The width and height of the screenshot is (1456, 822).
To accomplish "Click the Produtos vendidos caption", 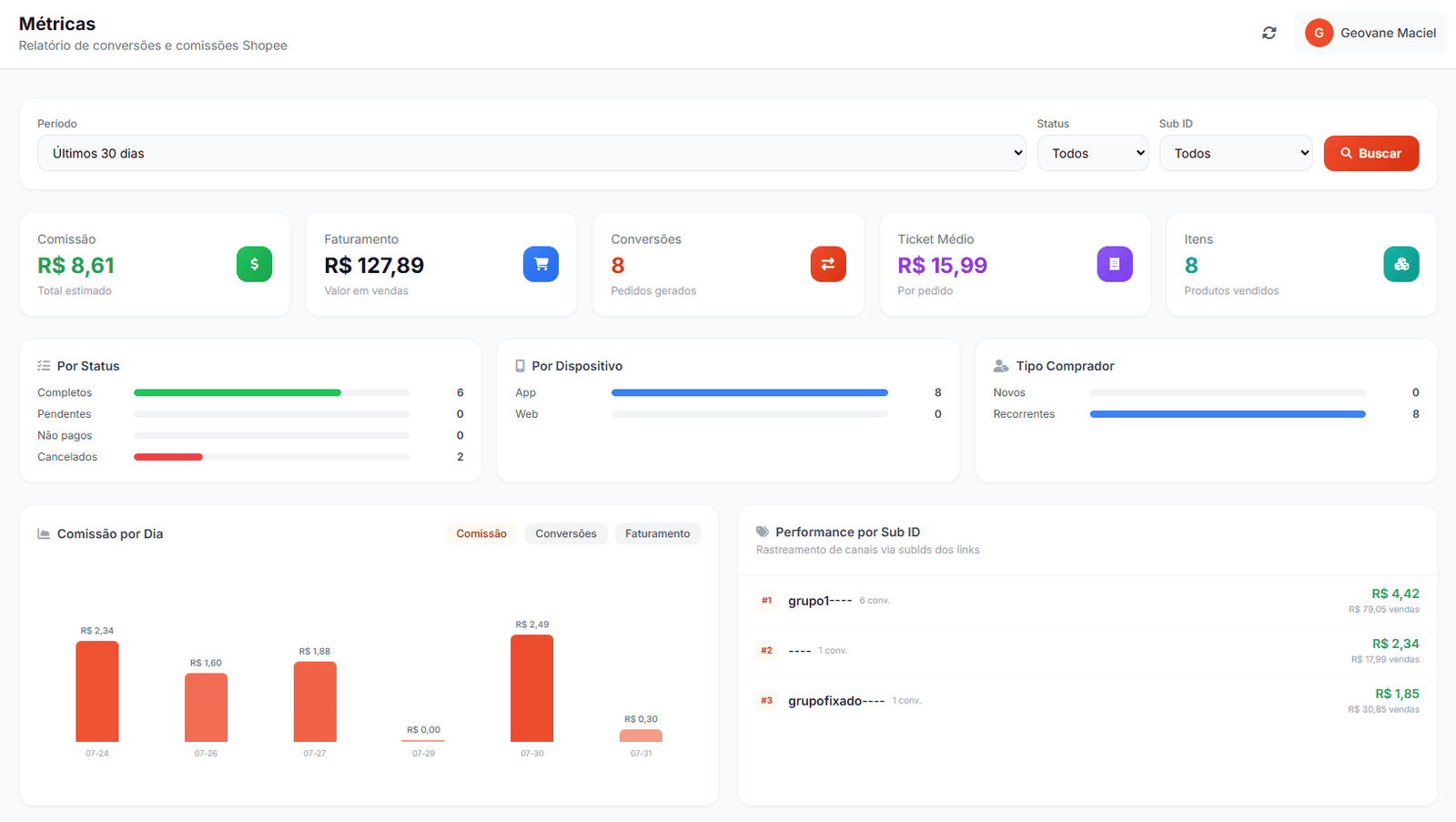I will coord(1231,291).
